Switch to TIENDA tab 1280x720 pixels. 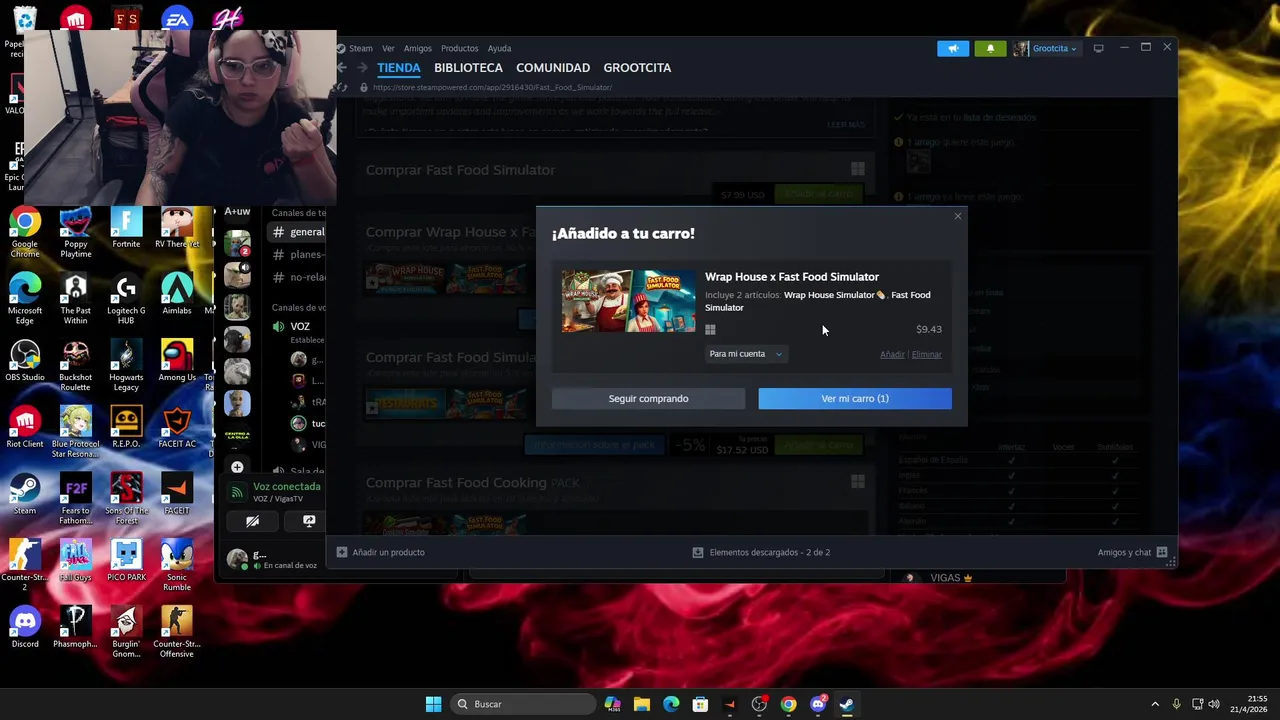tap(399, 68)
